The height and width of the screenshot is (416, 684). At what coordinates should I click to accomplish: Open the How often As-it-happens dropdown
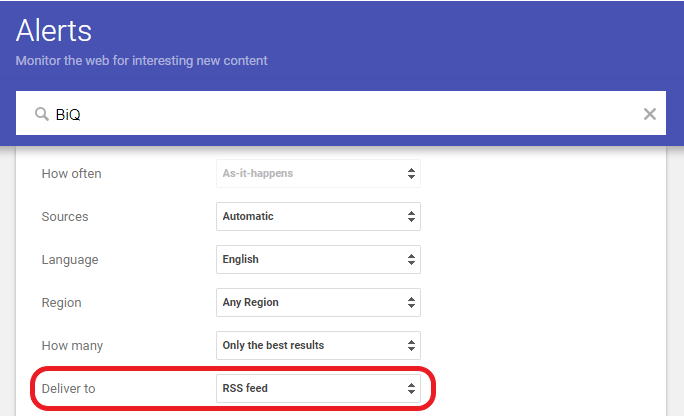click(x=318, y=174)
